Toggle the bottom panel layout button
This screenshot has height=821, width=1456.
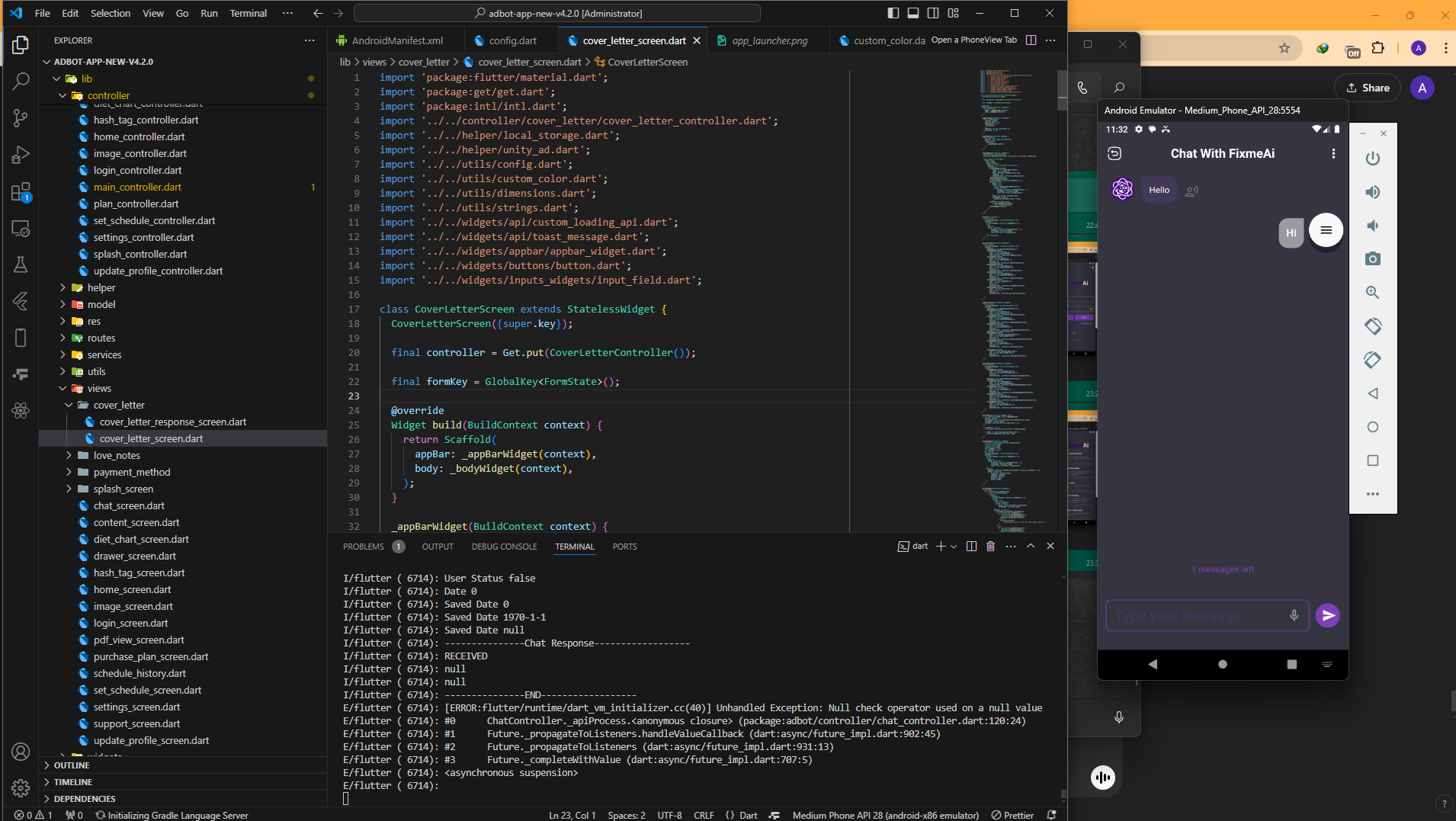912,13
